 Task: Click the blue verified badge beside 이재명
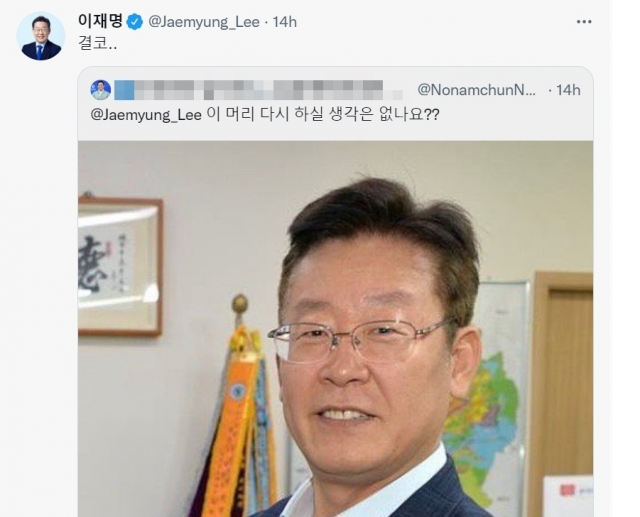pyautogui.click(x=135, y=22)
